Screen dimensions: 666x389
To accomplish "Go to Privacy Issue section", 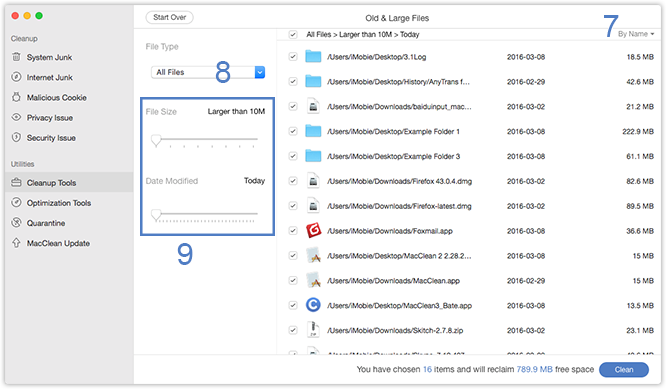I will tap(50, 118).
